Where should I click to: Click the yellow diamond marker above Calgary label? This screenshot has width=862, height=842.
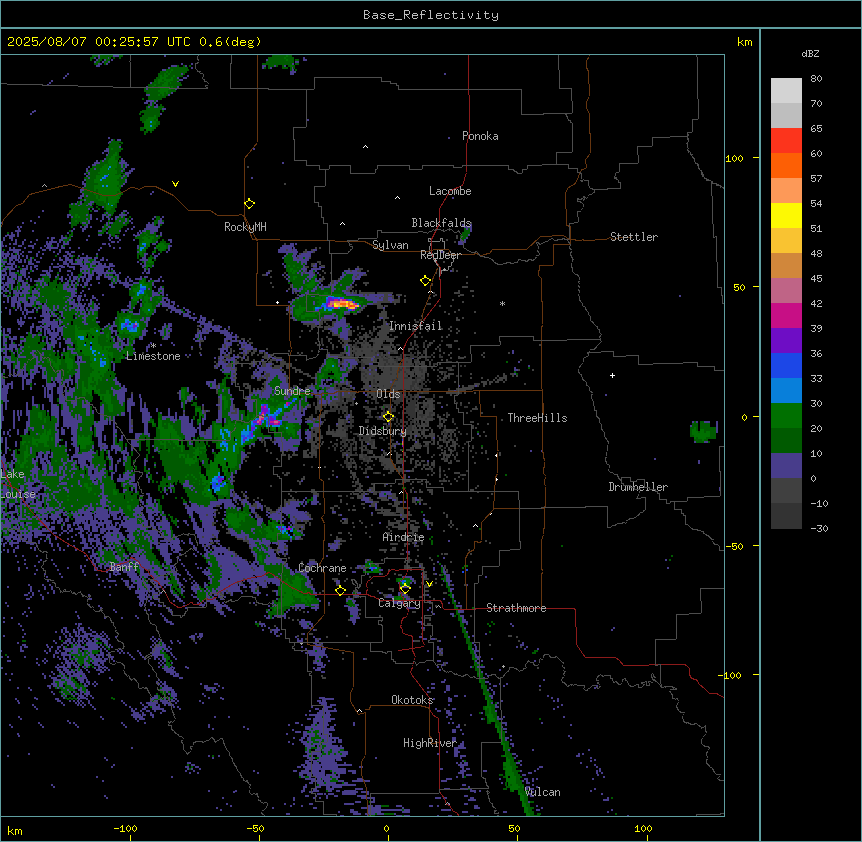(405, 589)
